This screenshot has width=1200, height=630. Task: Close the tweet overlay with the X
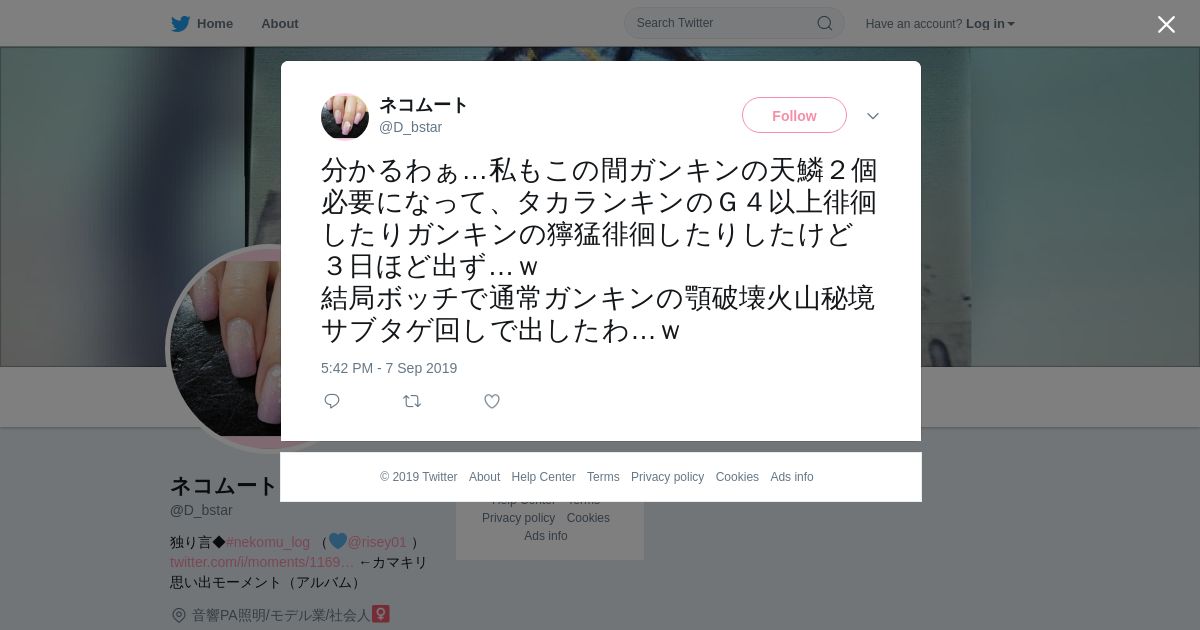click(x=1166, y=24)
